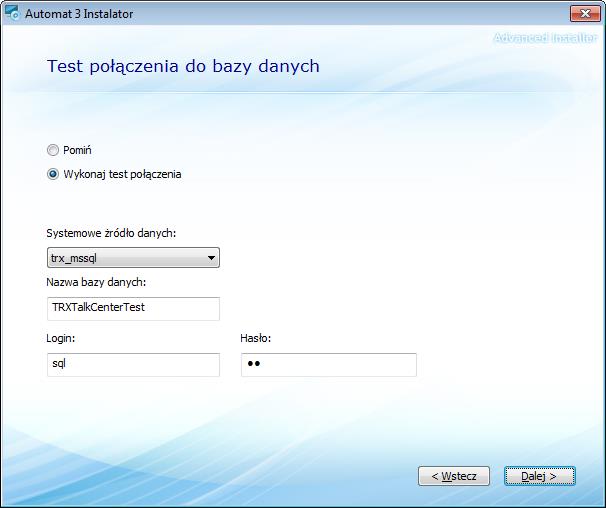
Task: Click the Hasło password field
Action: tap(329, 365)
